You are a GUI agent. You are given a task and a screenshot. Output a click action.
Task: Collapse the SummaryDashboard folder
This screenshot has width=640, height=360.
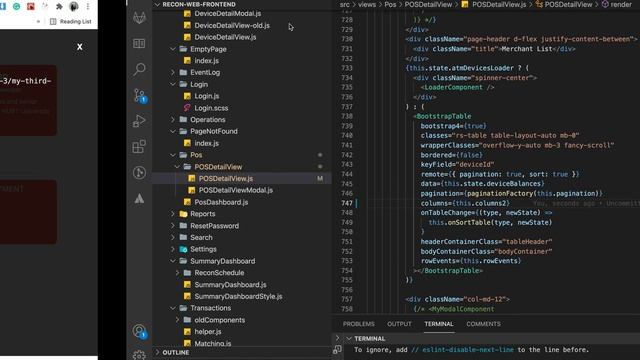tap(173, 261)
